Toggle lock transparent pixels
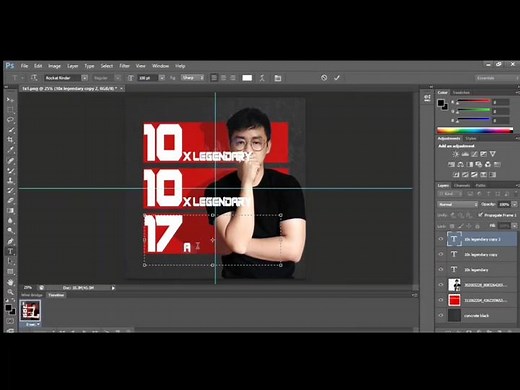Viewport: 520px width, 390px height. 452,226
